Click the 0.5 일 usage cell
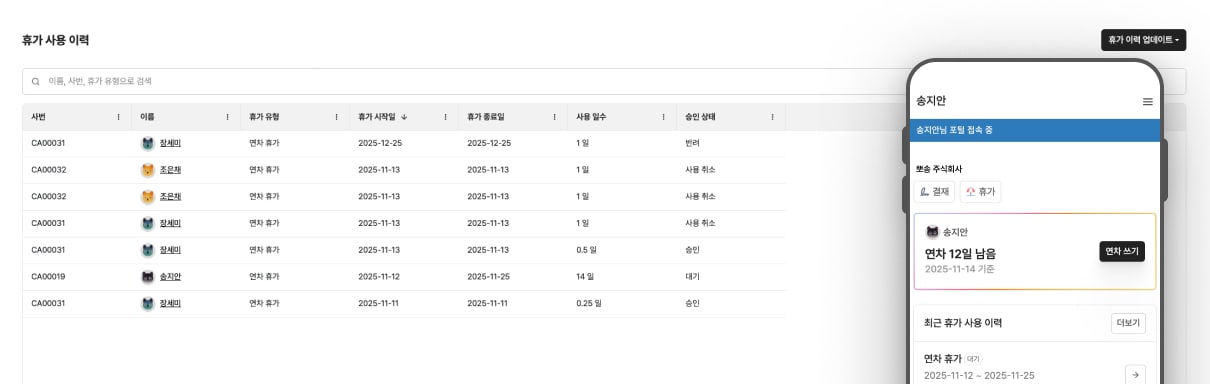The height and width of the screenshot is (384, 1210). click(587, 250)
